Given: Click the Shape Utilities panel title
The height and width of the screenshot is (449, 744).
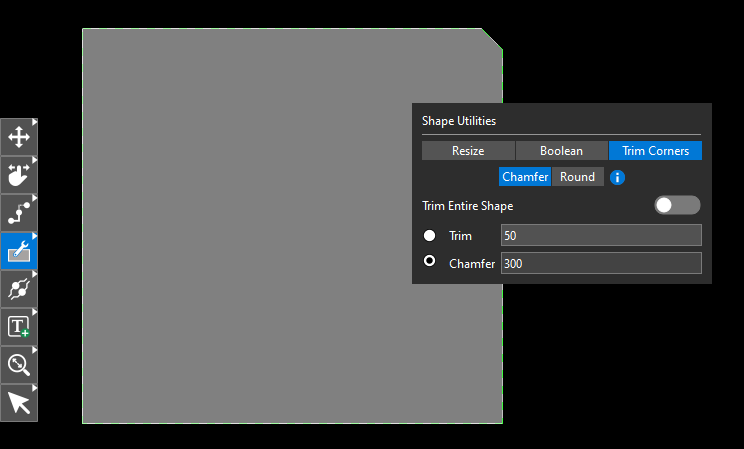Looking at the screenshot, I should pos(459,121).
